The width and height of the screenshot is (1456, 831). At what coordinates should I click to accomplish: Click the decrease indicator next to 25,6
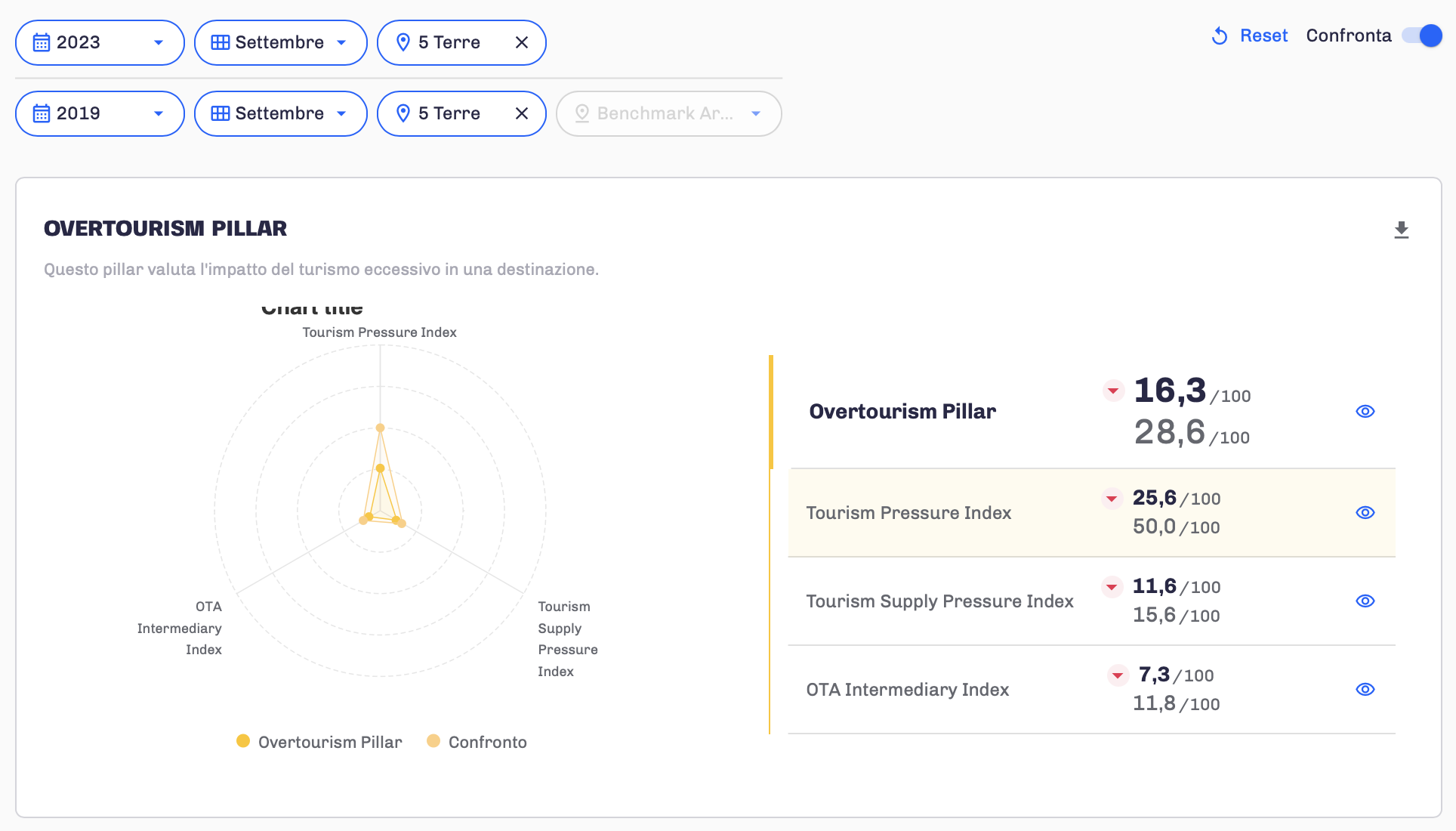[x=1111, y=499]
